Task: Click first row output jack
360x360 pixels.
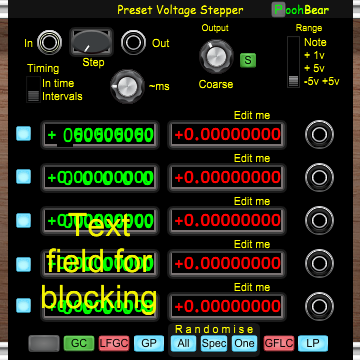Action: click(319, 135)
